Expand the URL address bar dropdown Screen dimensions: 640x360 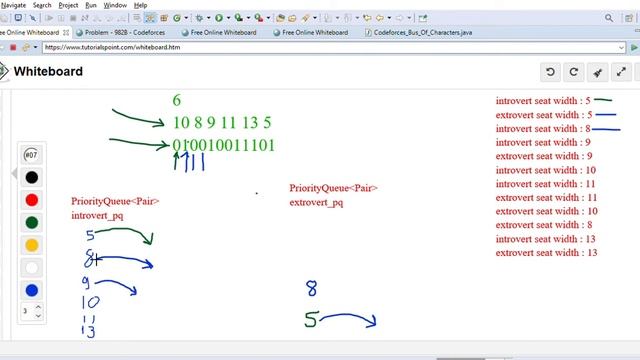pos(621,47)
